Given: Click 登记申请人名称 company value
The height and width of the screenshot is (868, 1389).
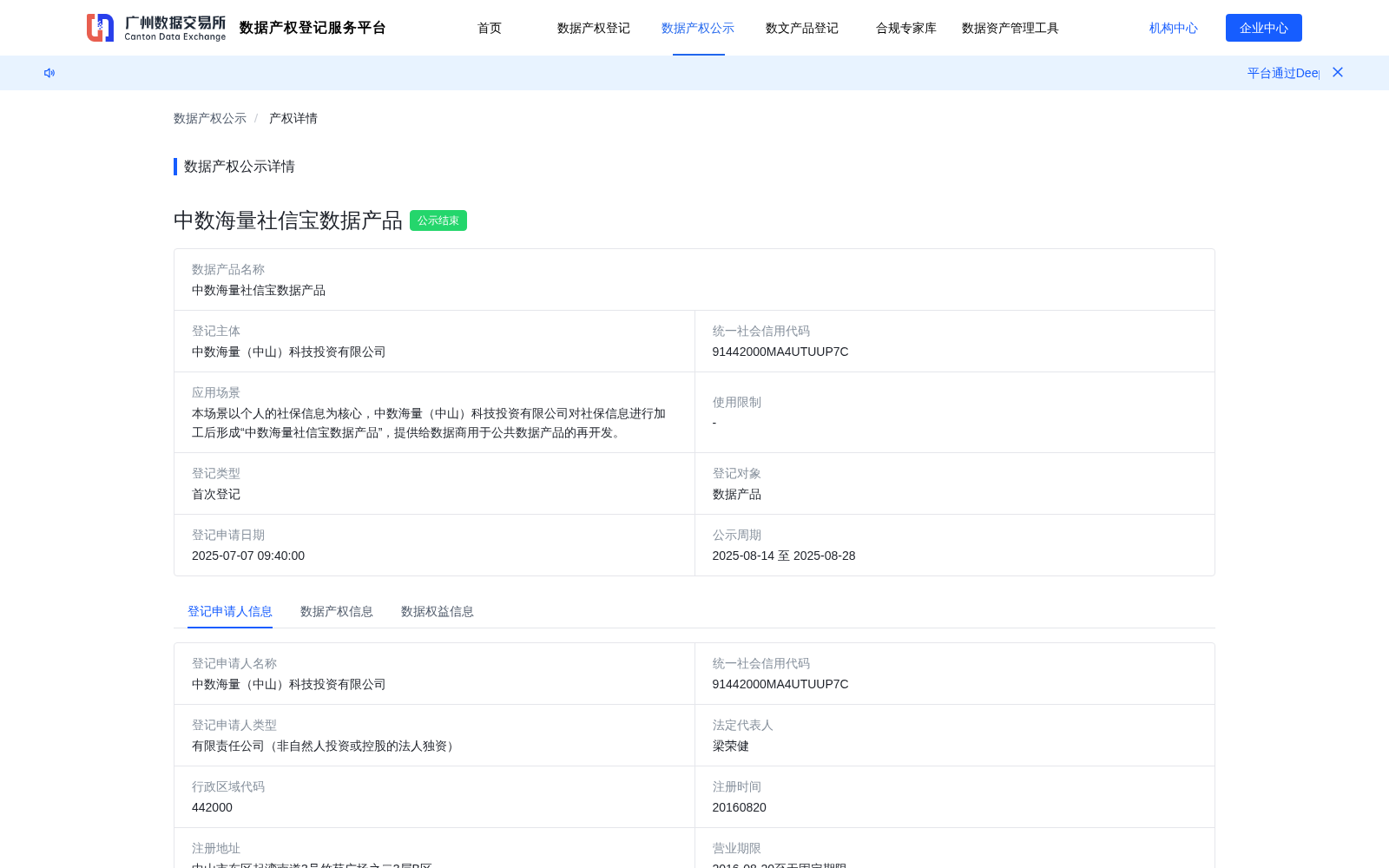Looking at the screenshot, I should [289, 684].
